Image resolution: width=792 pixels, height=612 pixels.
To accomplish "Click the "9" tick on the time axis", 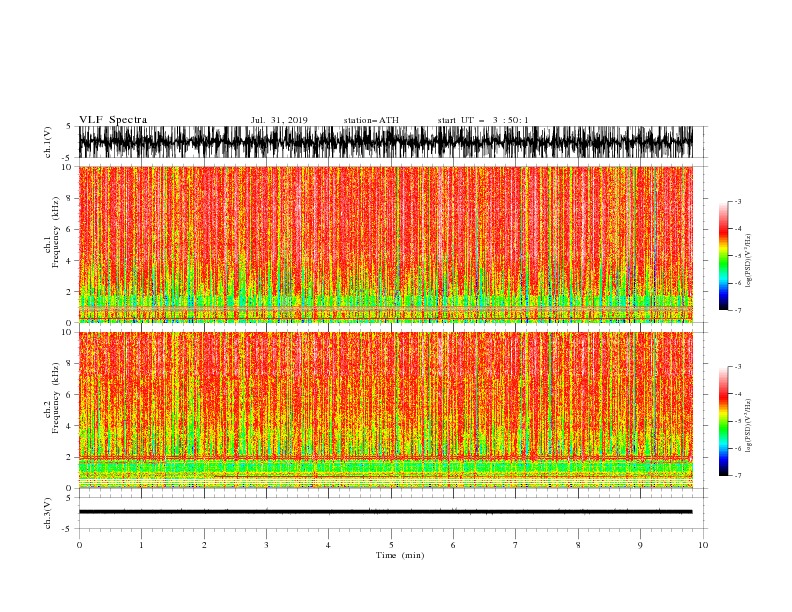I will click(640, 545).
